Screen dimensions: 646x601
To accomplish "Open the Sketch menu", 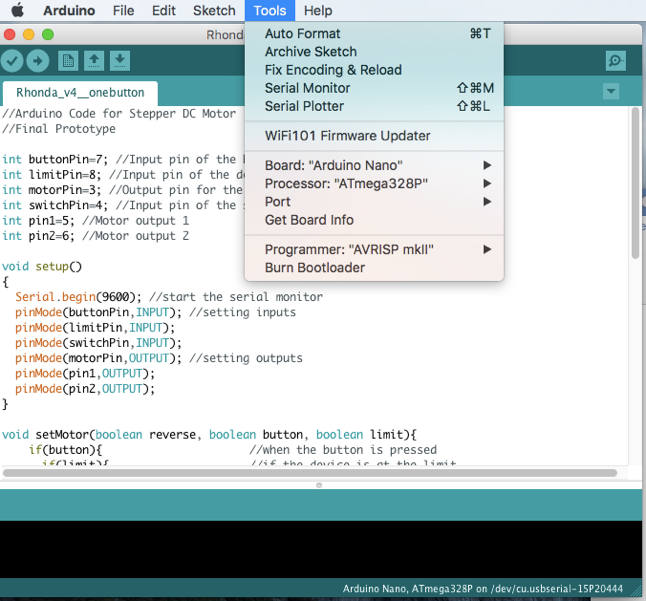I will pyautogui.click(x=214, y=10).
